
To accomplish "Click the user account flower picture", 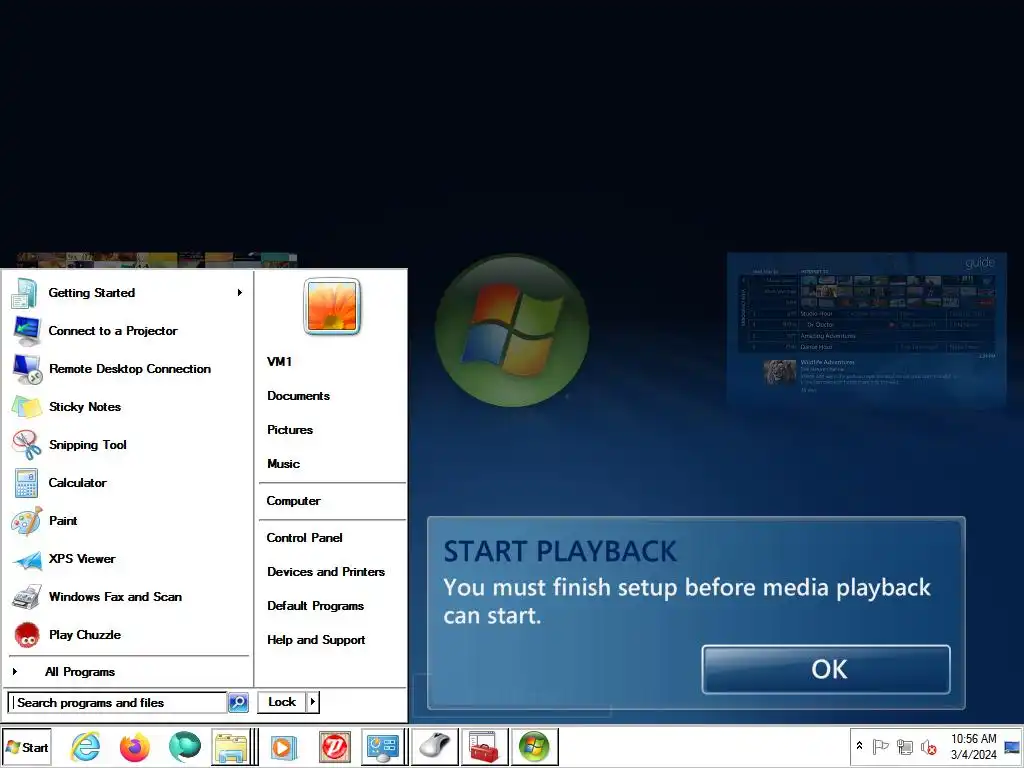I will click(332, 306).
